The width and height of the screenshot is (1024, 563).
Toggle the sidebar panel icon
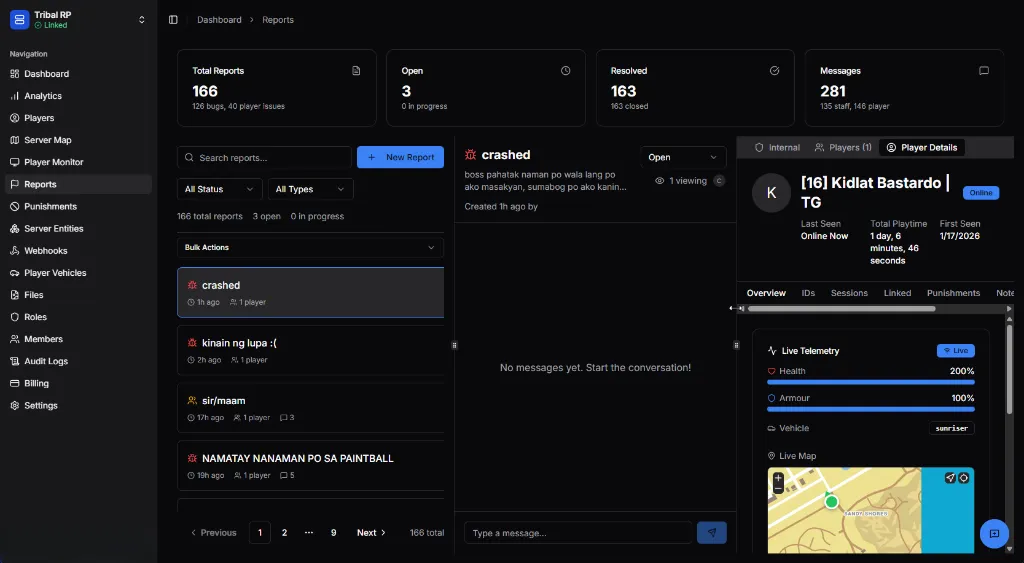point(173,20)
